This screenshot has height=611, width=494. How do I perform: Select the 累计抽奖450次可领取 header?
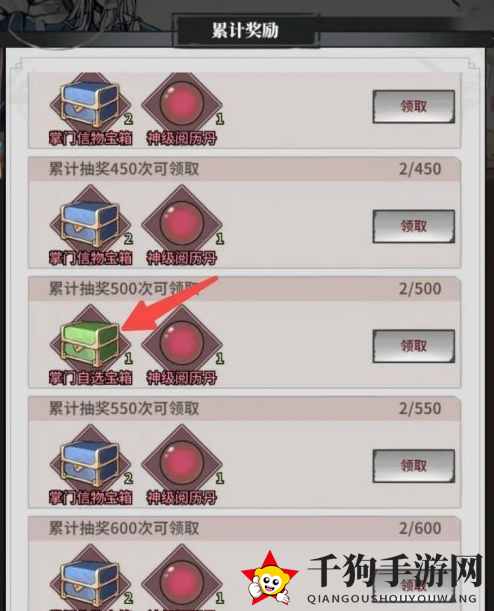coord(124,169)
